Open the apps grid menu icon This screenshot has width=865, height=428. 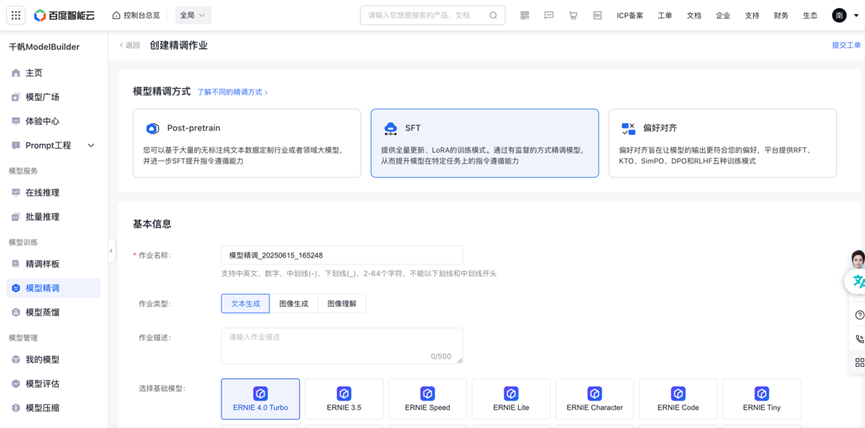click(x=15, y=15)
